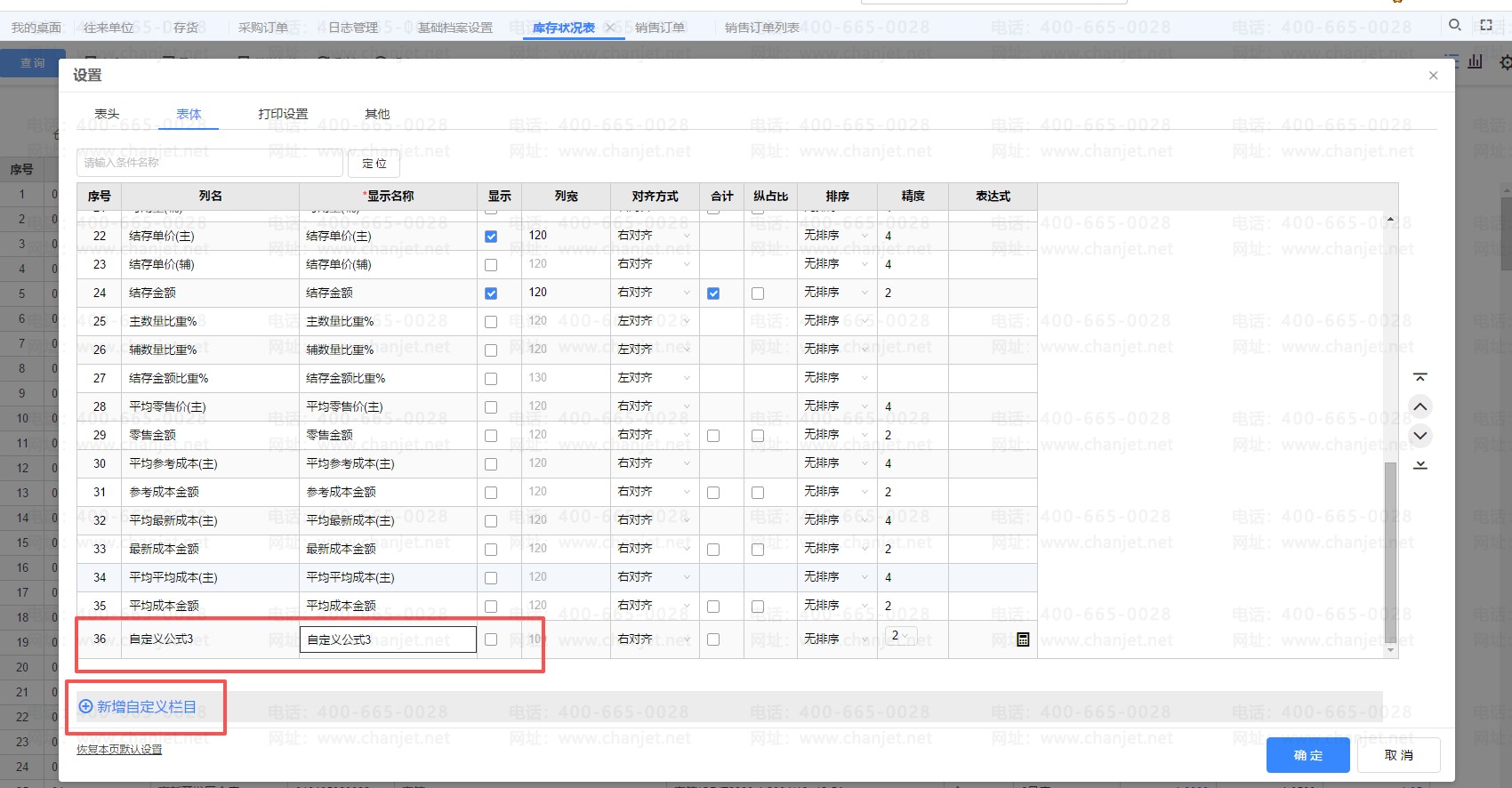The height and width of the screenshot is (788, 1512).
Task: Edit 列宽 value 130 for 结存金额比重%
Action: (x=538, y=378)
